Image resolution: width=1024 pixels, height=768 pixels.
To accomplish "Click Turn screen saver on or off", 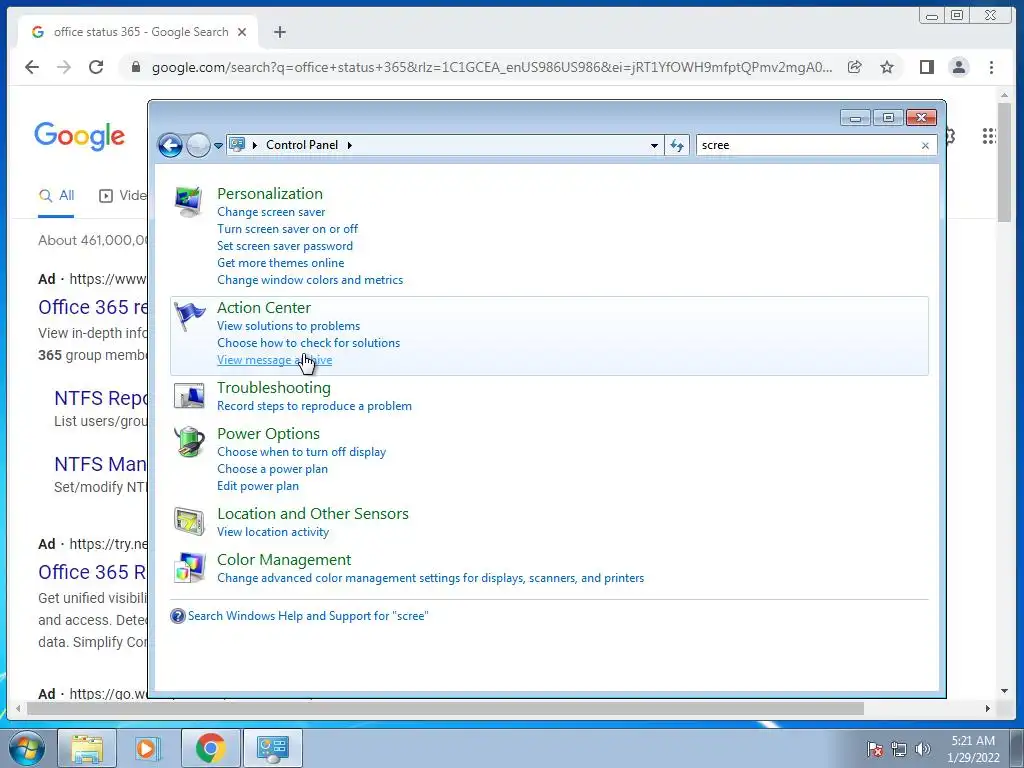I will 287,229.
